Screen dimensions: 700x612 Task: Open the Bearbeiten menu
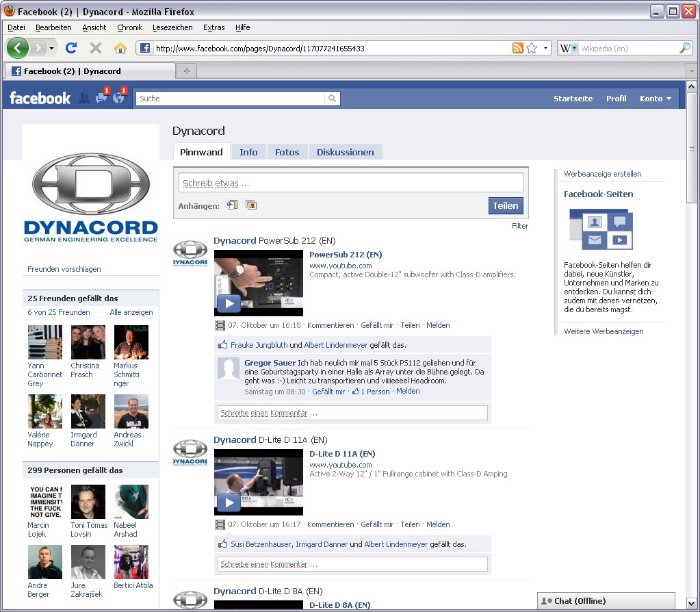coord(53,27)
